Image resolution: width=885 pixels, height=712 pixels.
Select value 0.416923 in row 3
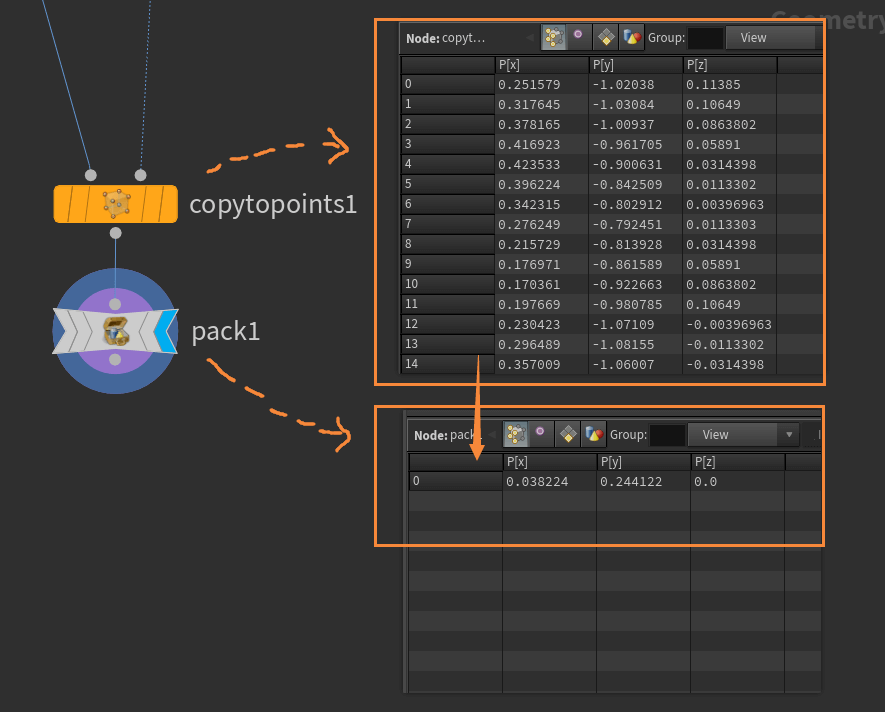529,145
